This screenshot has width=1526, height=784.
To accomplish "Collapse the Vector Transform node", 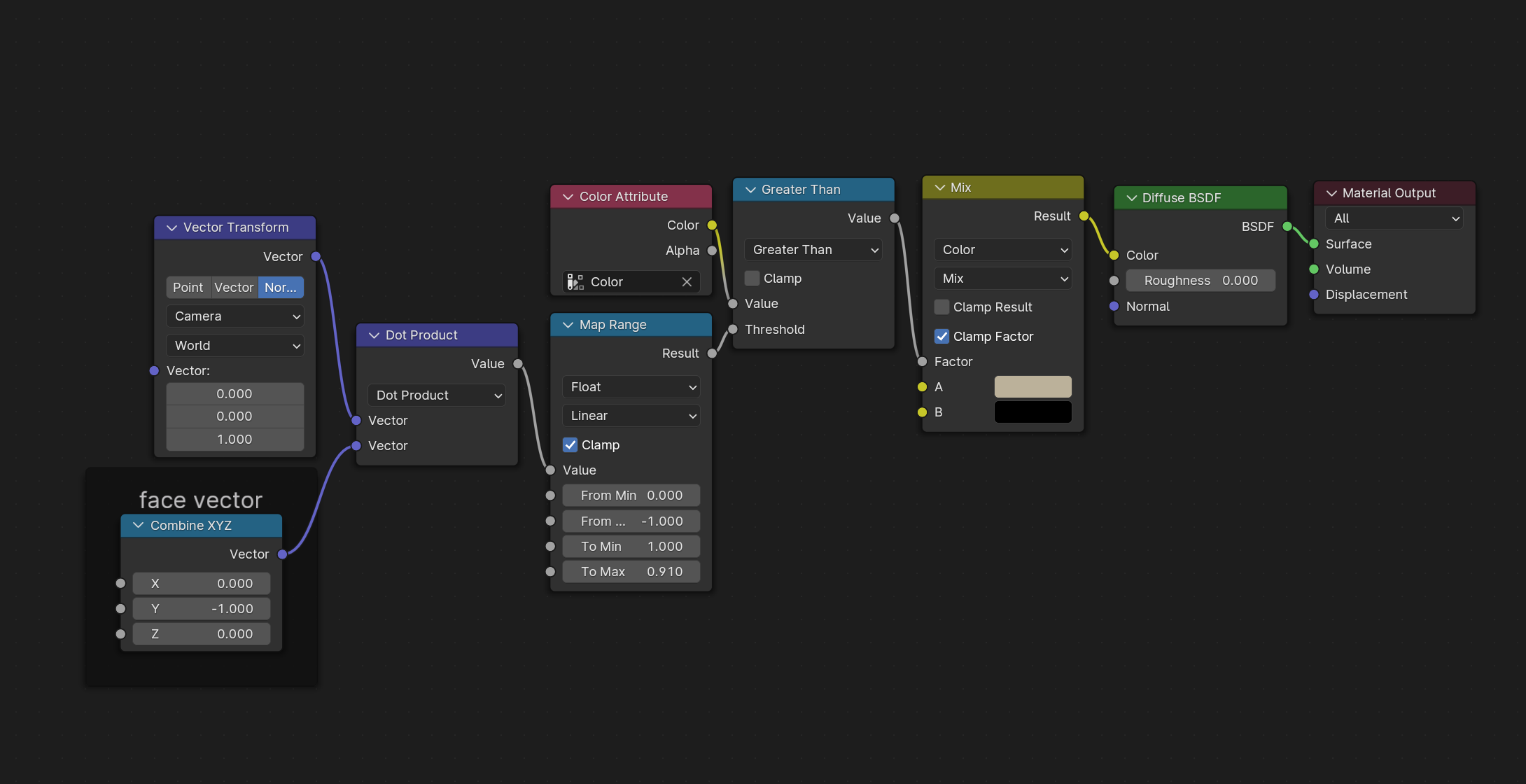I will 171,227.
